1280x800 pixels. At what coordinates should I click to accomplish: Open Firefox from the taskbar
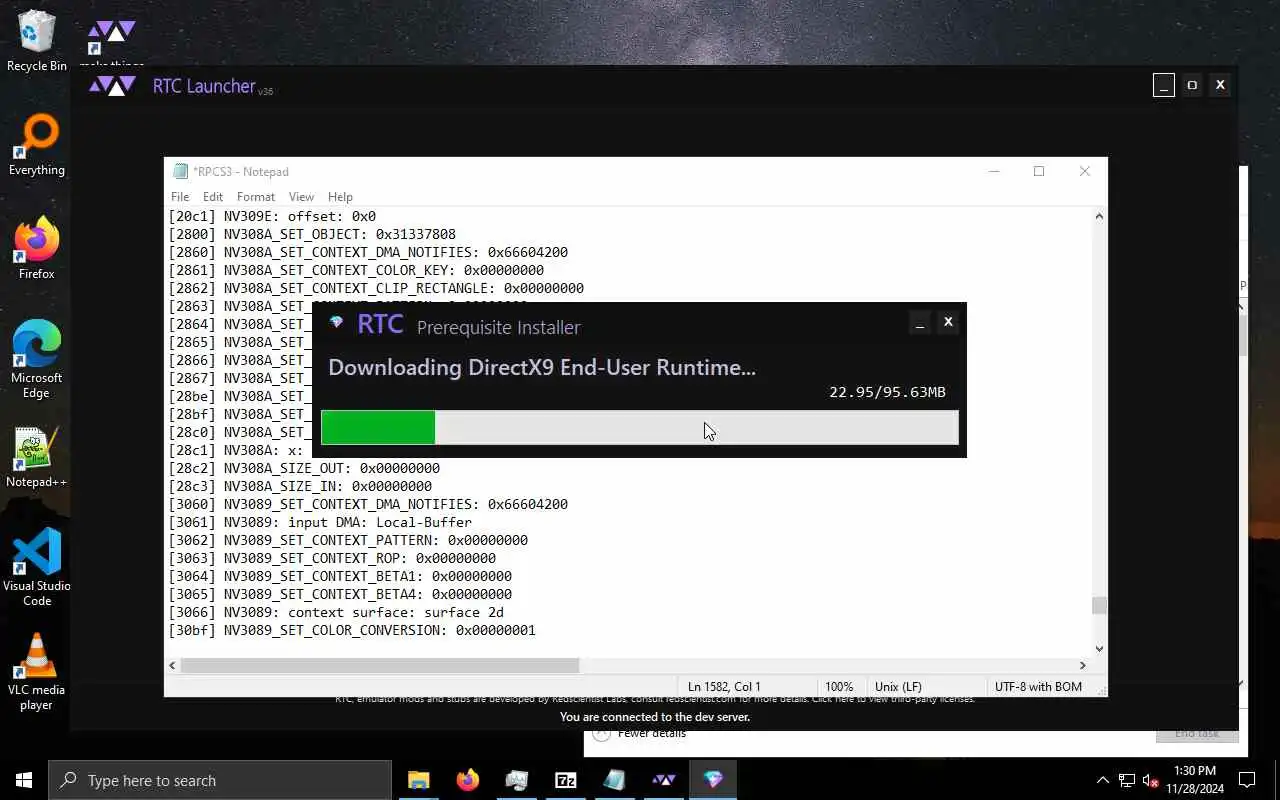pos(467,780)
